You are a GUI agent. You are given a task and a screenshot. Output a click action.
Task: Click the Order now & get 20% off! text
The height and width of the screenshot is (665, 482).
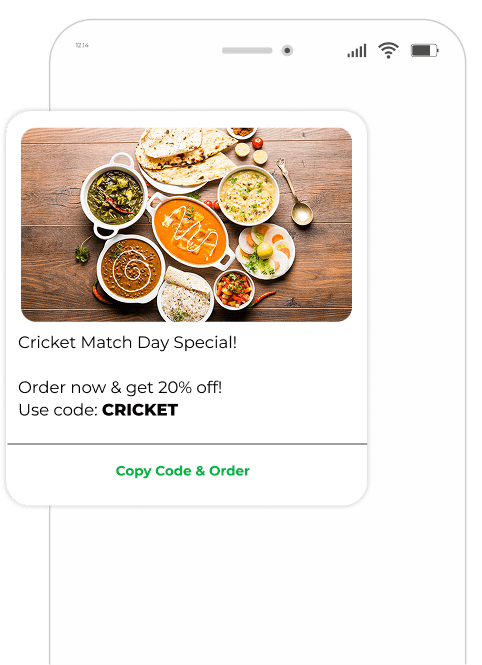[x=120, y=387]
